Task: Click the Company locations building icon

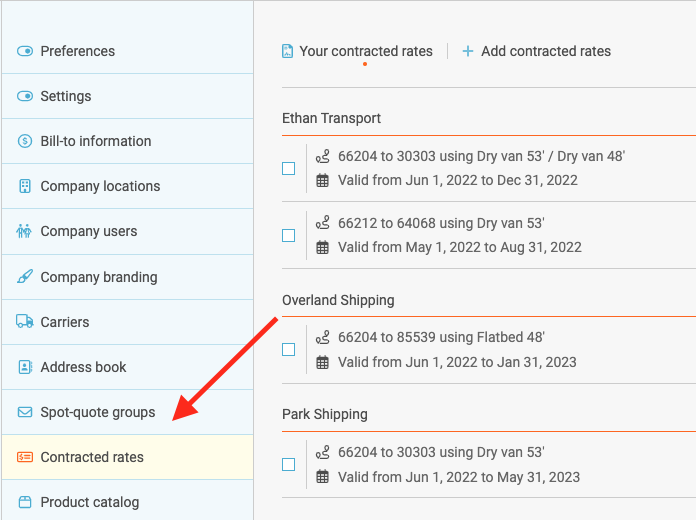Action: coord(25,186)
